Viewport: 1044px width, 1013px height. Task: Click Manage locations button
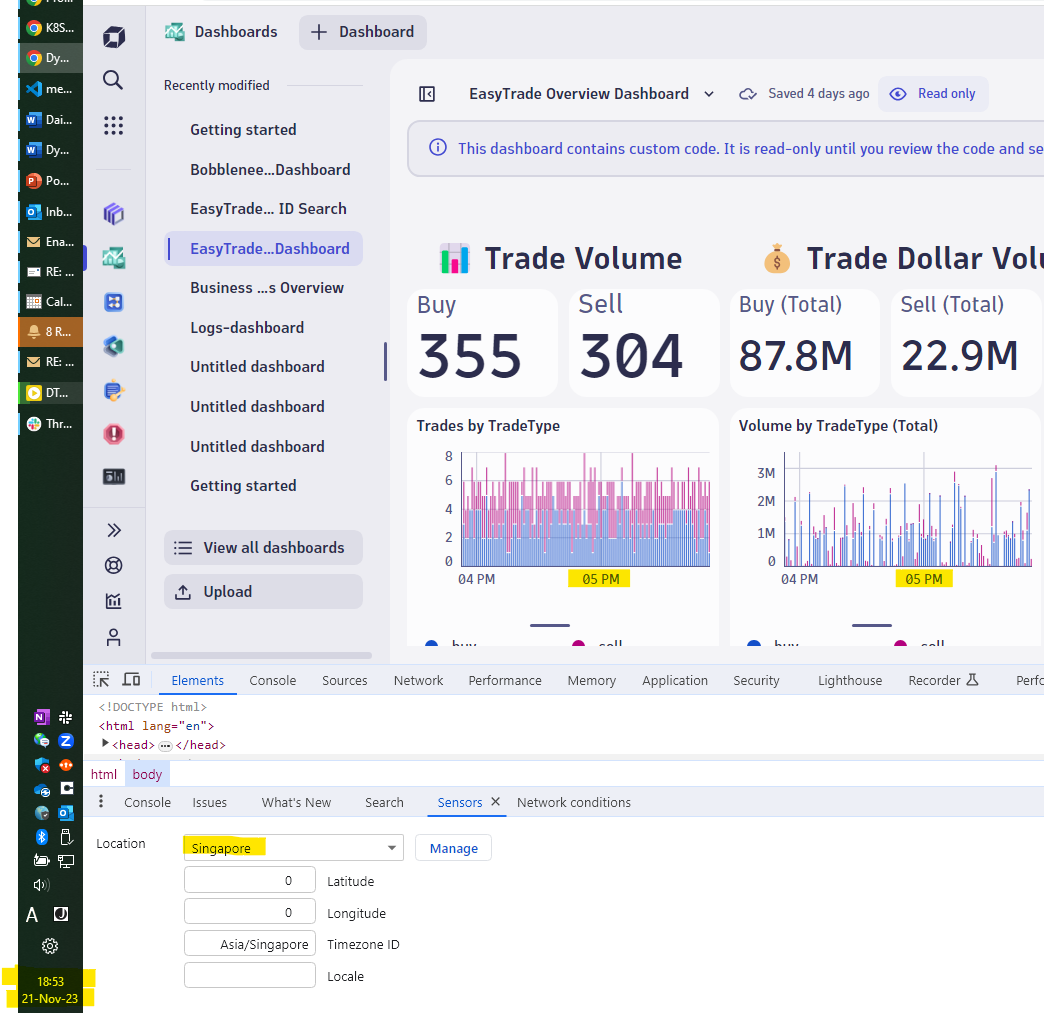[x=453, y=848]
